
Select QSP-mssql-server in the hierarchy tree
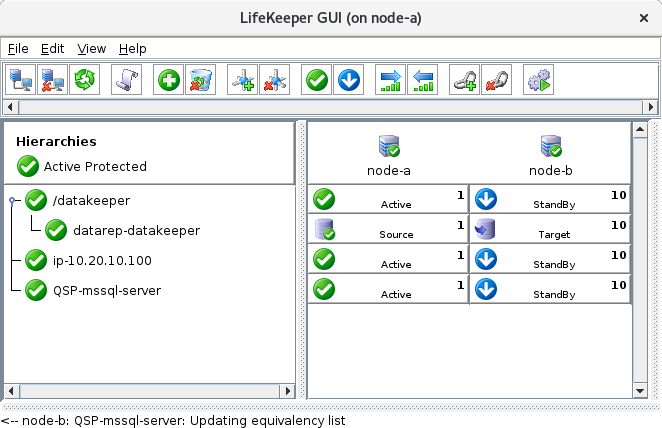[x=107, y=290]
